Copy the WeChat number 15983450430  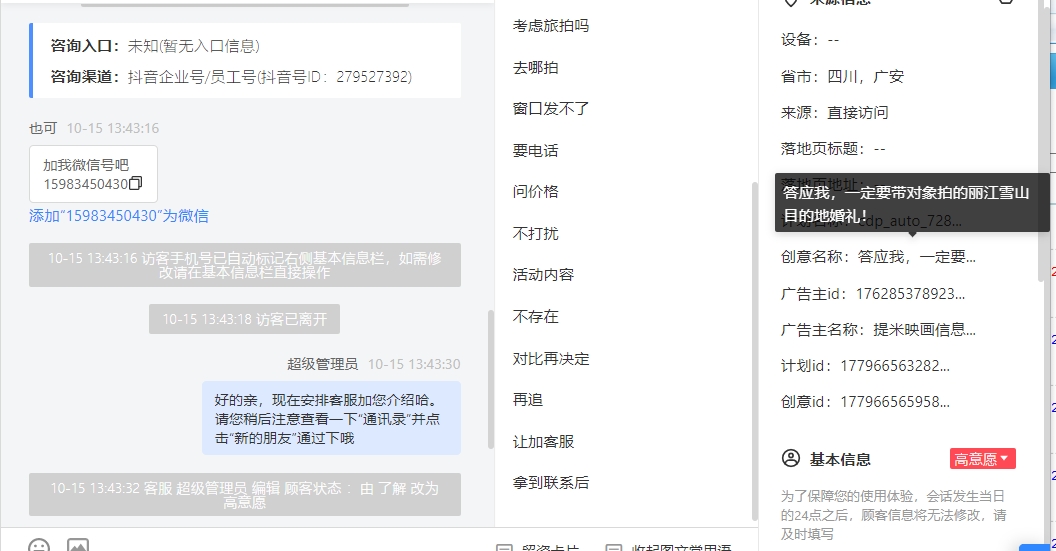135,183
